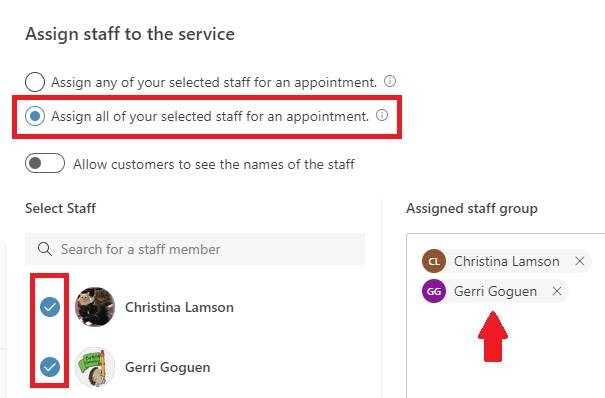Click Gerri Goguen's profile photo
The width and height of the screenshot is (605, 398).
(x=95, y=367)
